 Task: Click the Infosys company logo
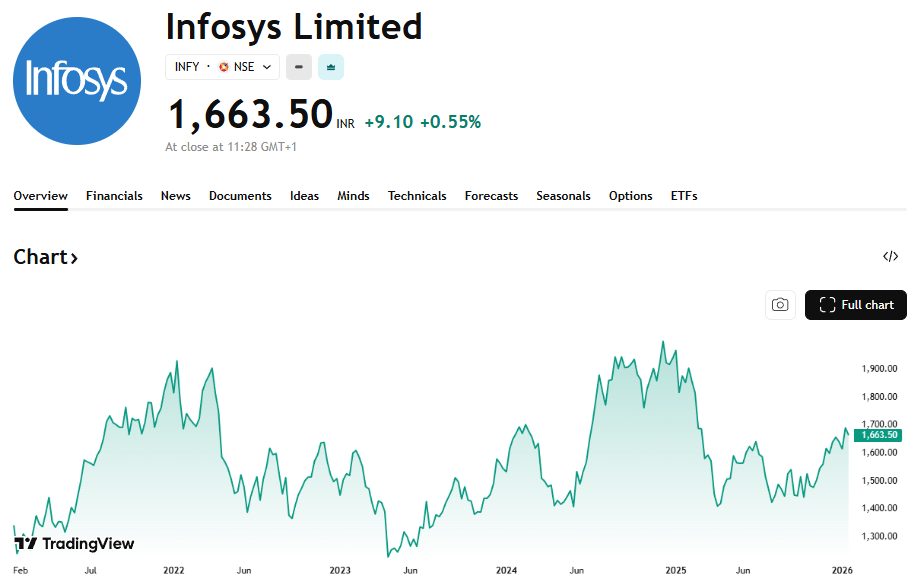tap(77, 81)
